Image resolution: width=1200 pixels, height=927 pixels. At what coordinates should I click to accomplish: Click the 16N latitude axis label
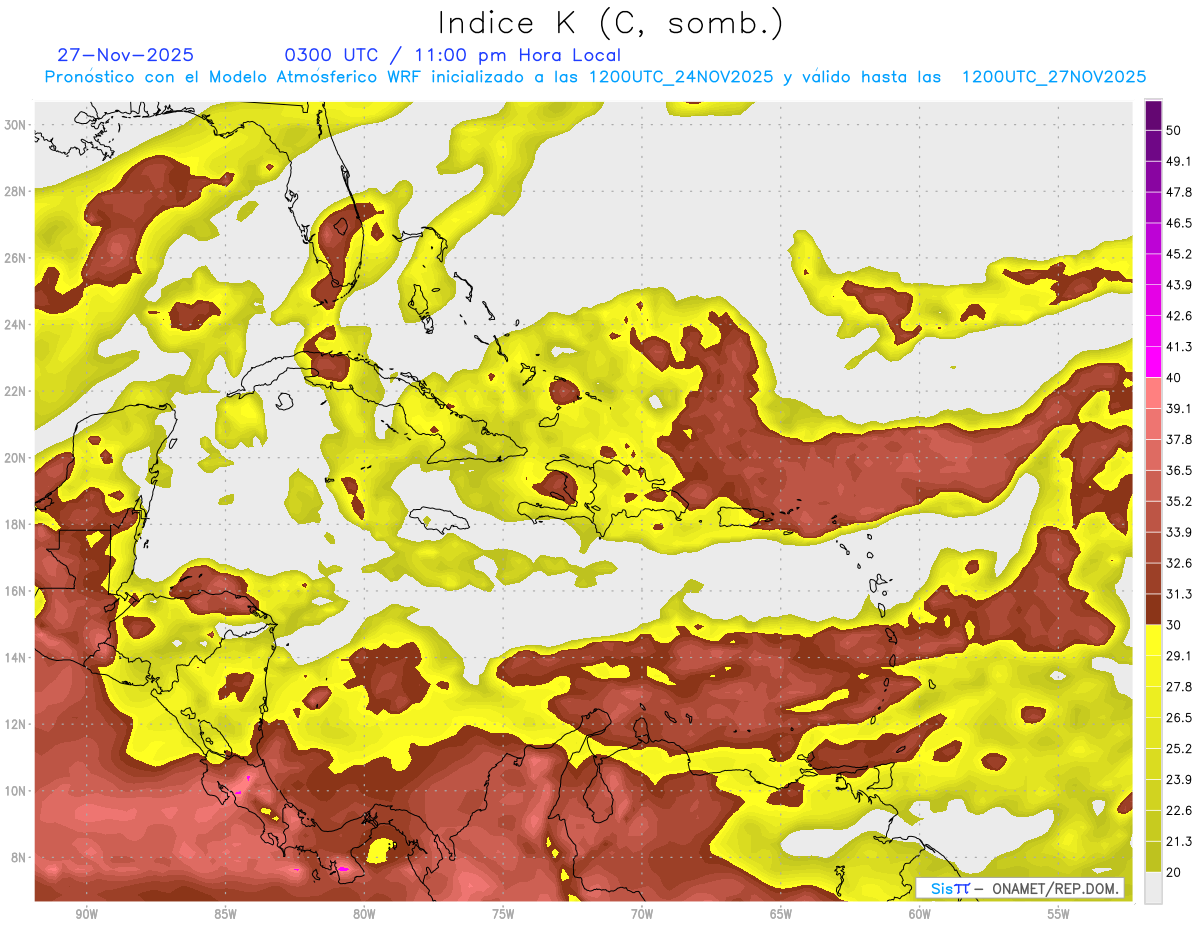pos(15,591)
